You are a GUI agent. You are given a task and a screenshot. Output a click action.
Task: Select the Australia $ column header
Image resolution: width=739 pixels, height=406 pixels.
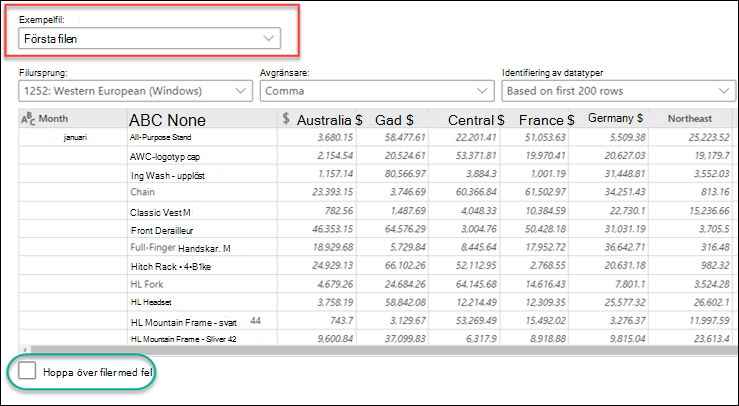point(317,119)
